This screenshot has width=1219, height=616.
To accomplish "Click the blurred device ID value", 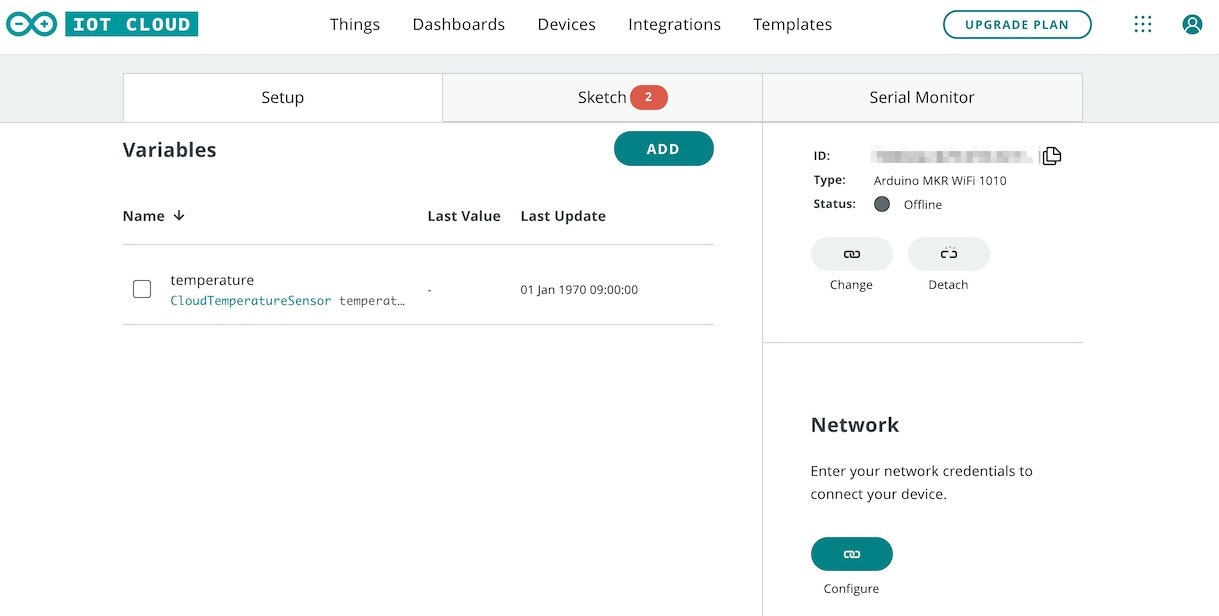I will pos(952,156).
